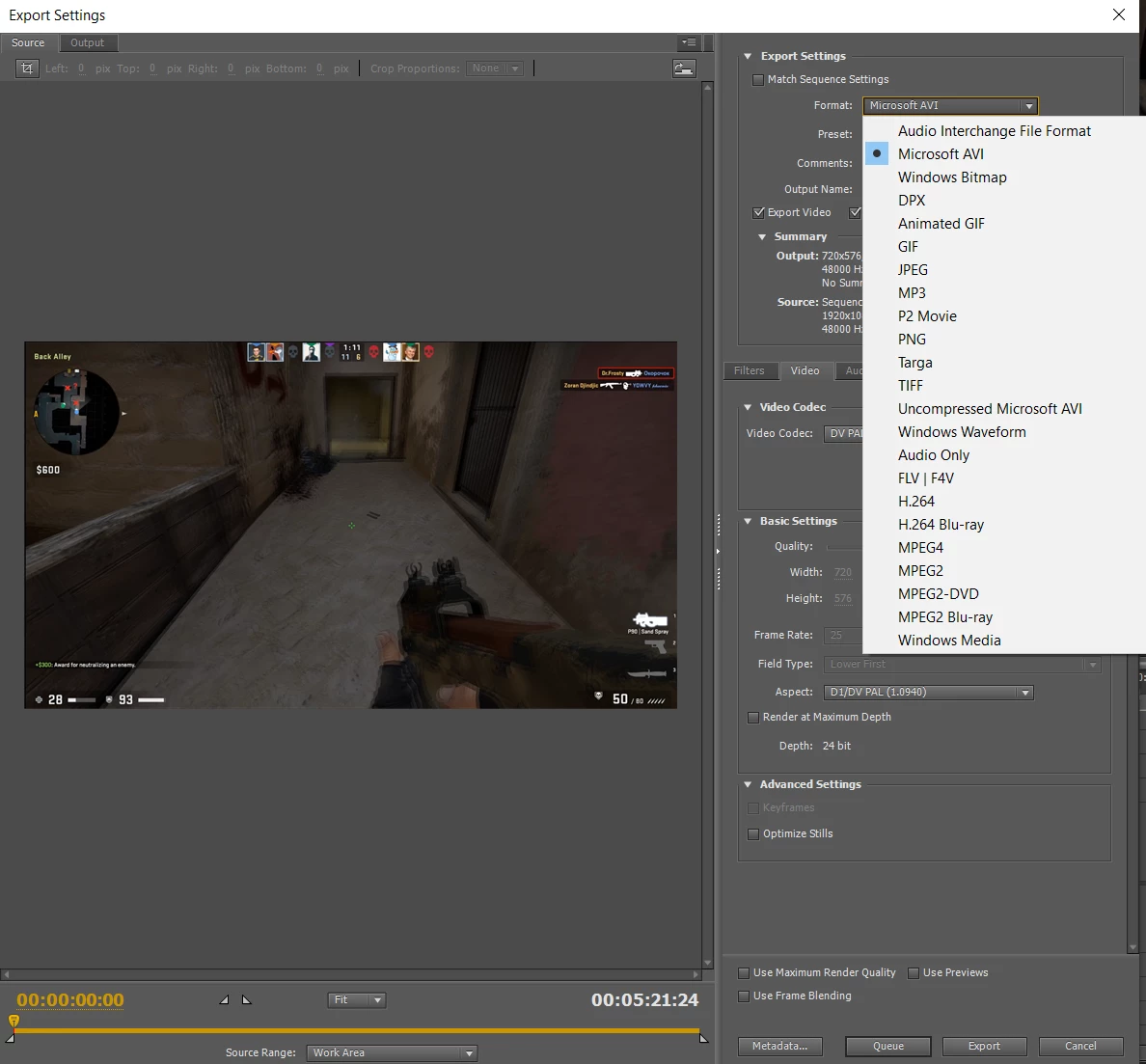Click the Cancel button

tap(1080, 1047)
